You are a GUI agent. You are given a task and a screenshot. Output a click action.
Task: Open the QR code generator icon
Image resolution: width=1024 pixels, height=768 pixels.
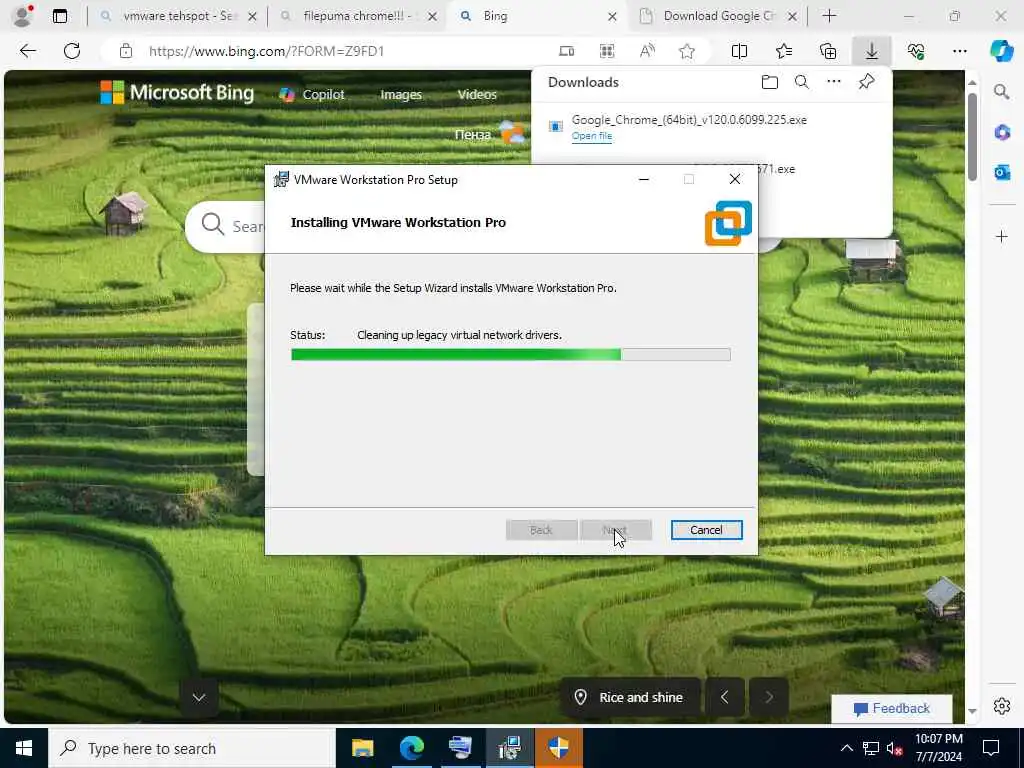click(x=607, y=51)
